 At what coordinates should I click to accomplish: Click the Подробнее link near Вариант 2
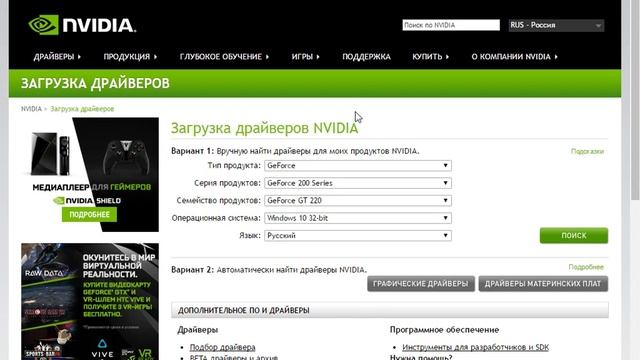tap(586, 267)
